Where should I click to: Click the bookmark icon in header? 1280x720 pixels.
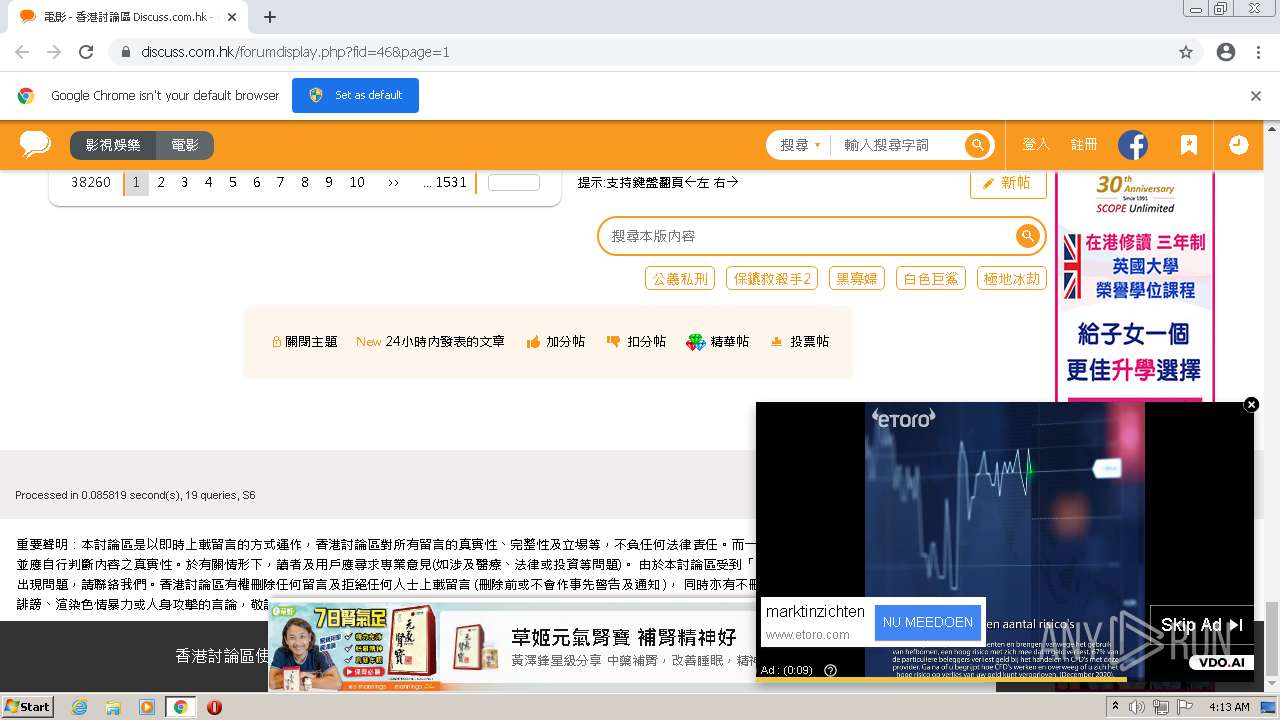pyautogui.click(x=1188, y=145)
